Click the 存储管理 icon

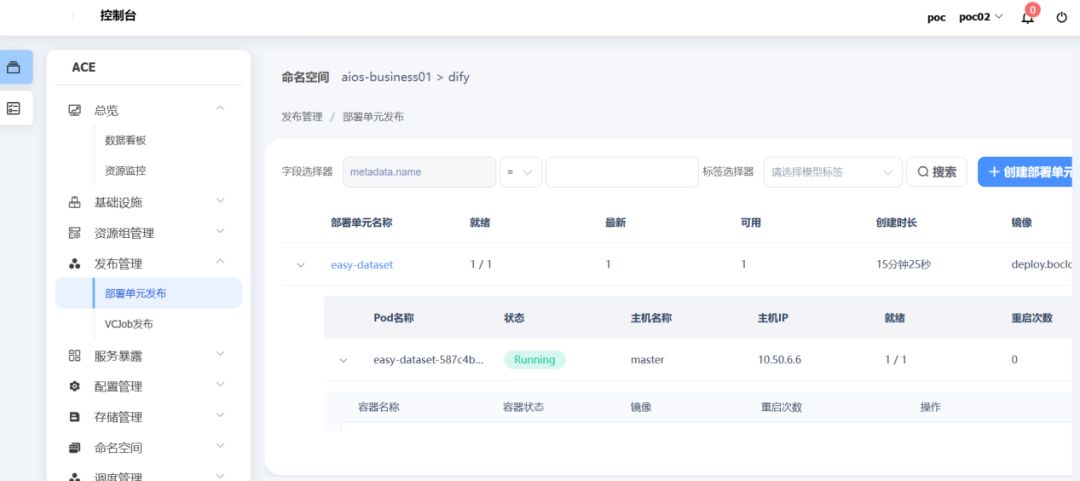point(74,417)
